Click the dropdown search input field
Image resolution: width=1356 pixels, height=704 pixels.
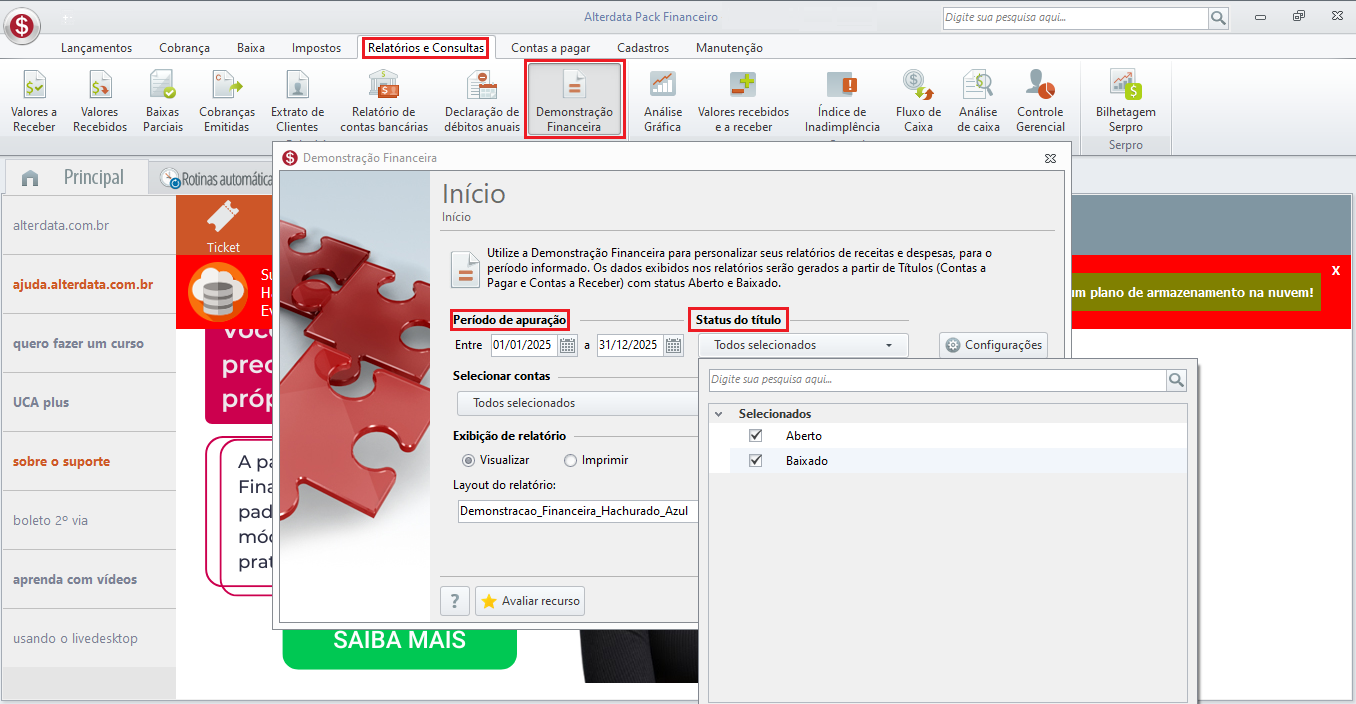click(x=937, y=380)
